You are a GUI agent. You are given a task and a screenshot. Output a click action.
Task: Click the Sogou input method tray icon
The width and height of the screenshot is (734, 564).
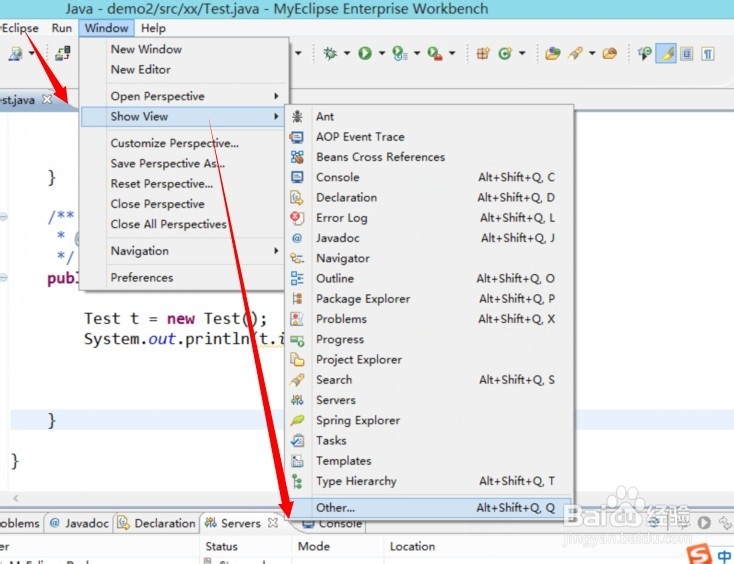pos(699,554)
